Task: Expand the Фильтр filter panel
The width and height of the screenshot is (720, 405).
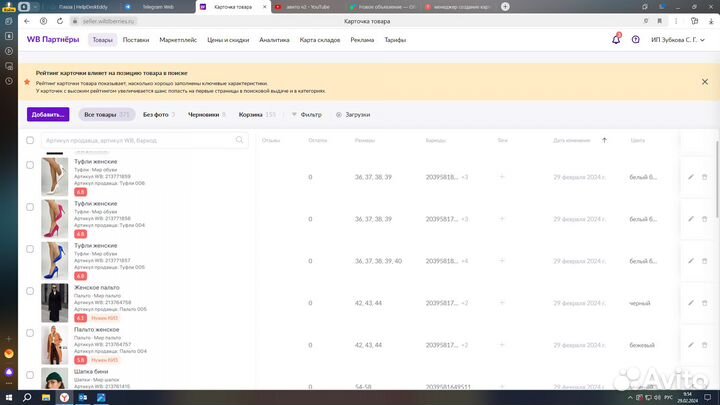Action: click(x=306, y=115)
